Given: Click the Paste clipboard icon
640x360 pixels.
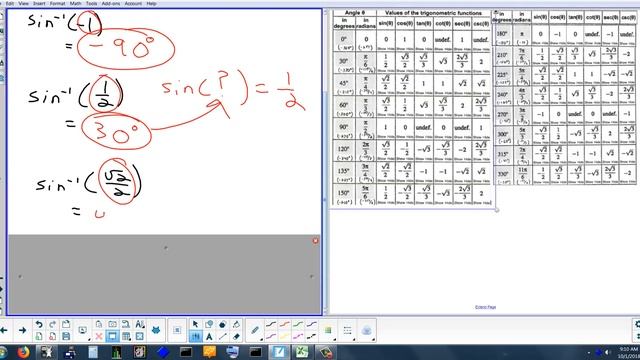Looking at the screenshot, I should [x=99, y=324].
